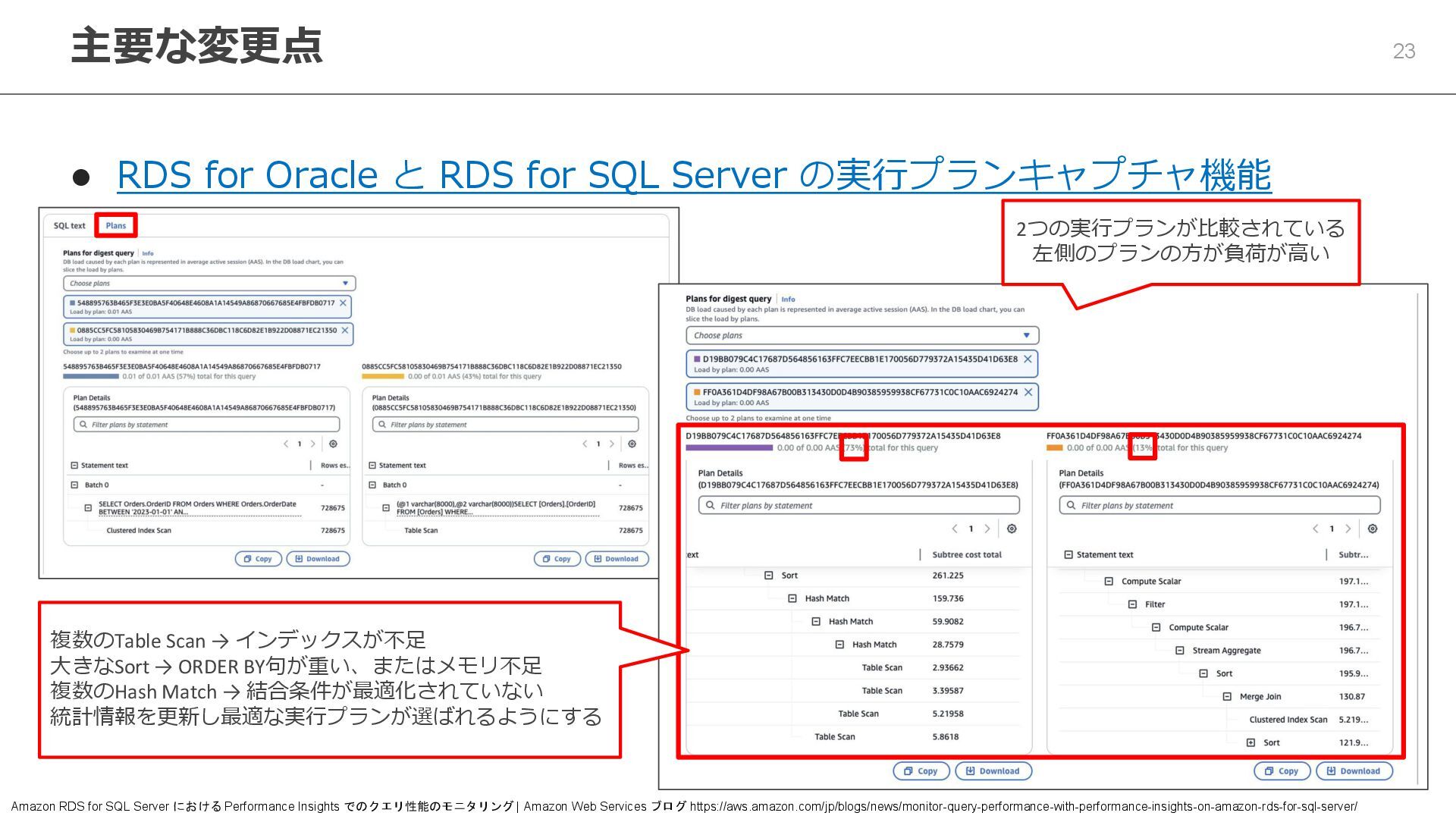Click settings gear in 548895763B plan panel
Screen dimensions: 1456x819
333,444
